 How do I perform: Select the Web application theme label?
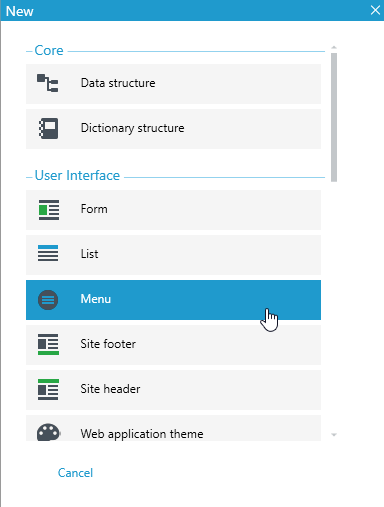(x=142, y=434)
